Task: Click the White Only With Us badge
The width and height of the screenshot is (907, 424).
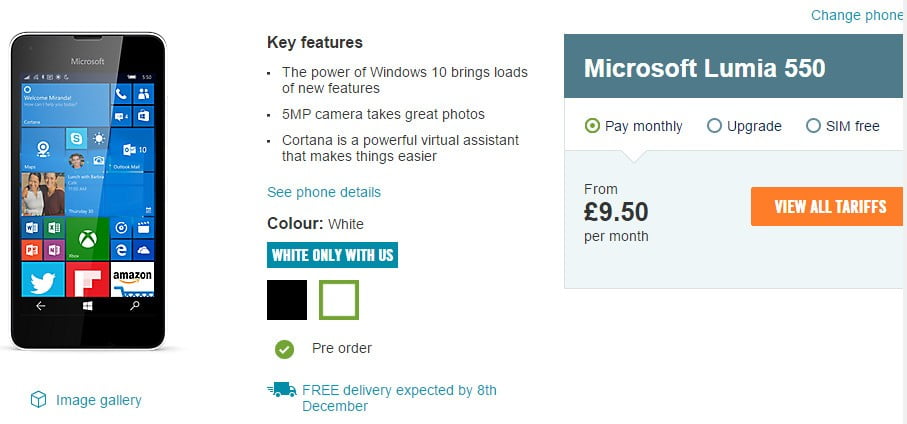Action: tap(332, 255)
